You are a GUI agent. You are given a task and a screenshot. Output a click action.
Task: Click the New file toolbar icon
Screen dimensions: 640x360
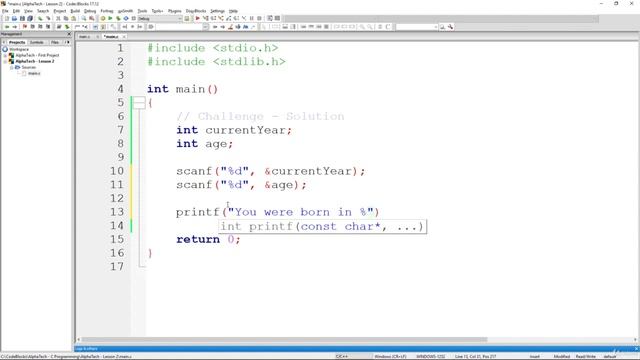coord(7,18)
